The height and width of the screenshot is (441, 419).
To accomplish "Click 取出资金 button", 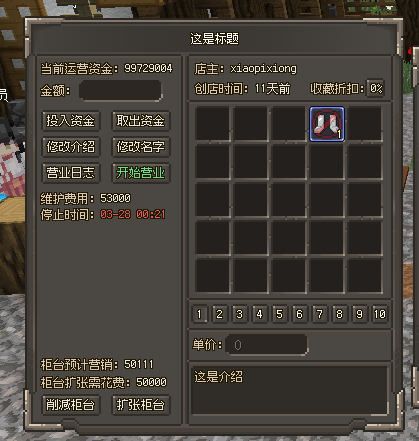I will pyautogui.click(x=141, y=121).
